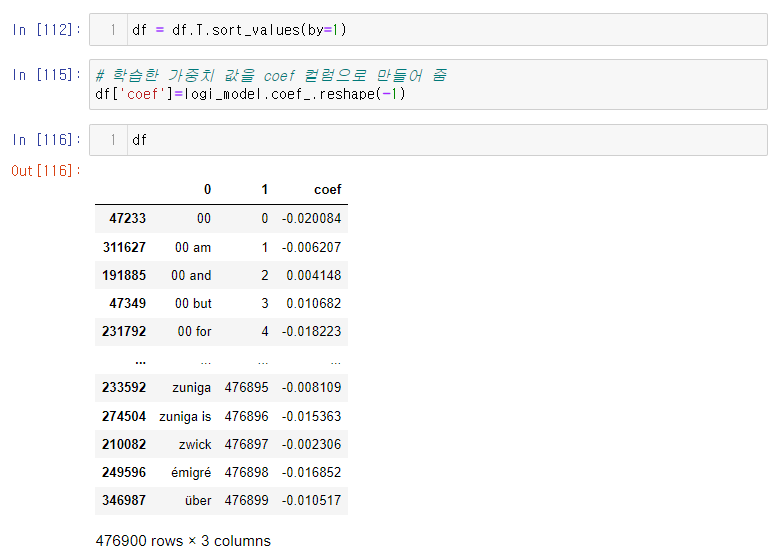Image resolution: width=772 pixels, height=556 pixels.
Task: Click coef value -0.008109
Action: [x=311, y=388]
